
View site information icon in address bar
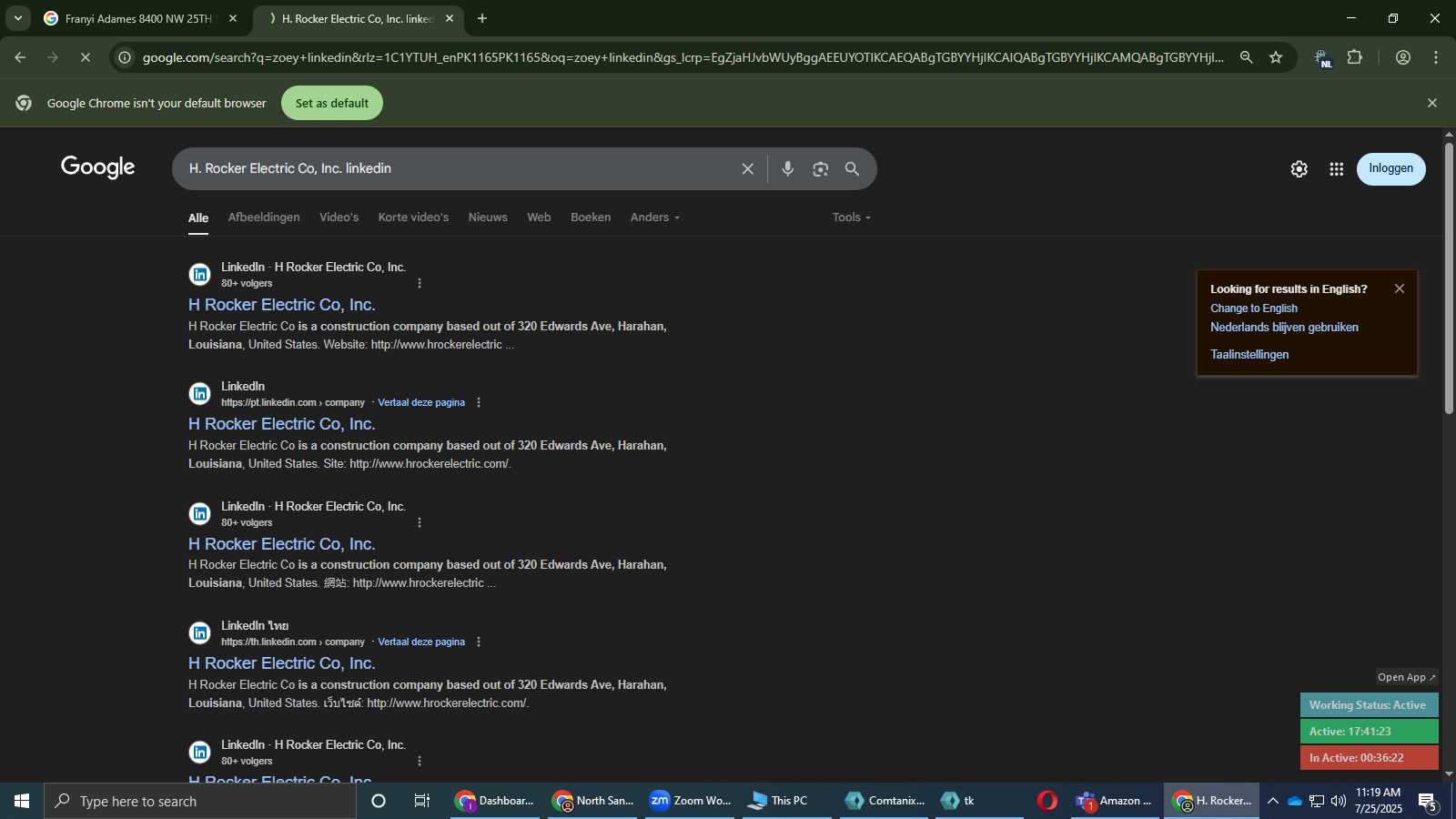tap(126, 57)
